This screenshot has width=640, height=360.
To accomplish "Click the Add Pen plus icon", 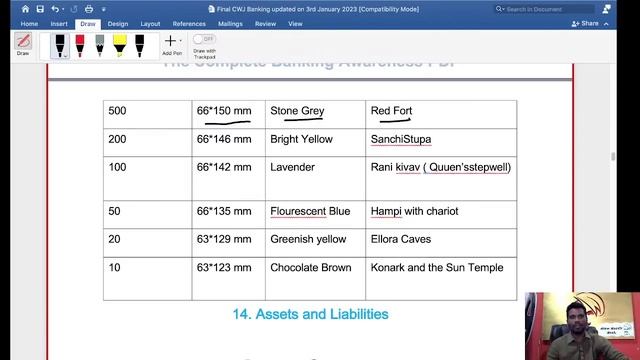I will (x=170, y=41).
